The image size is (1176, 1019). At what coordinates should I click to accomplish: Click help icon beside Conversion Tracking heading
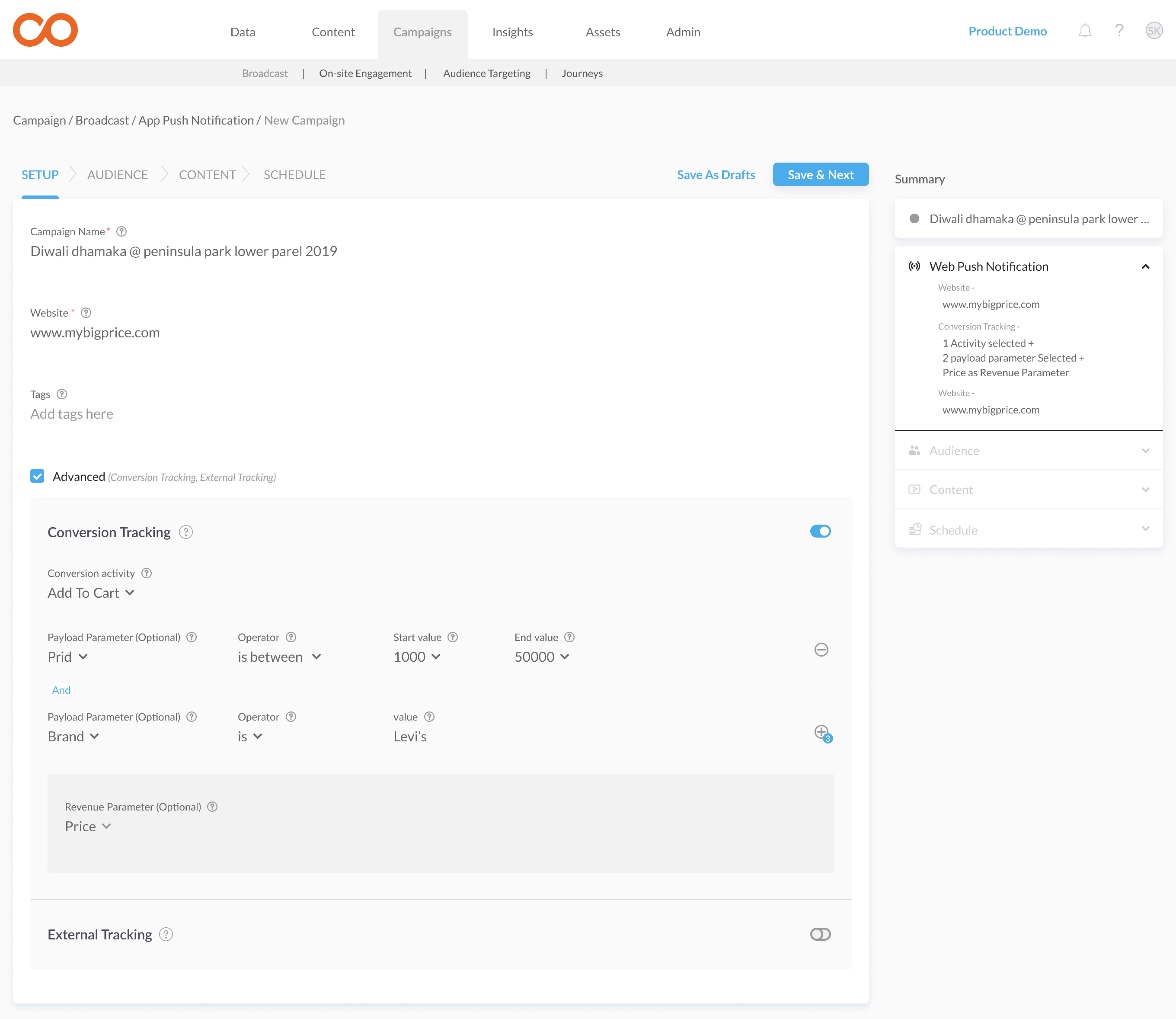point(186,532)
